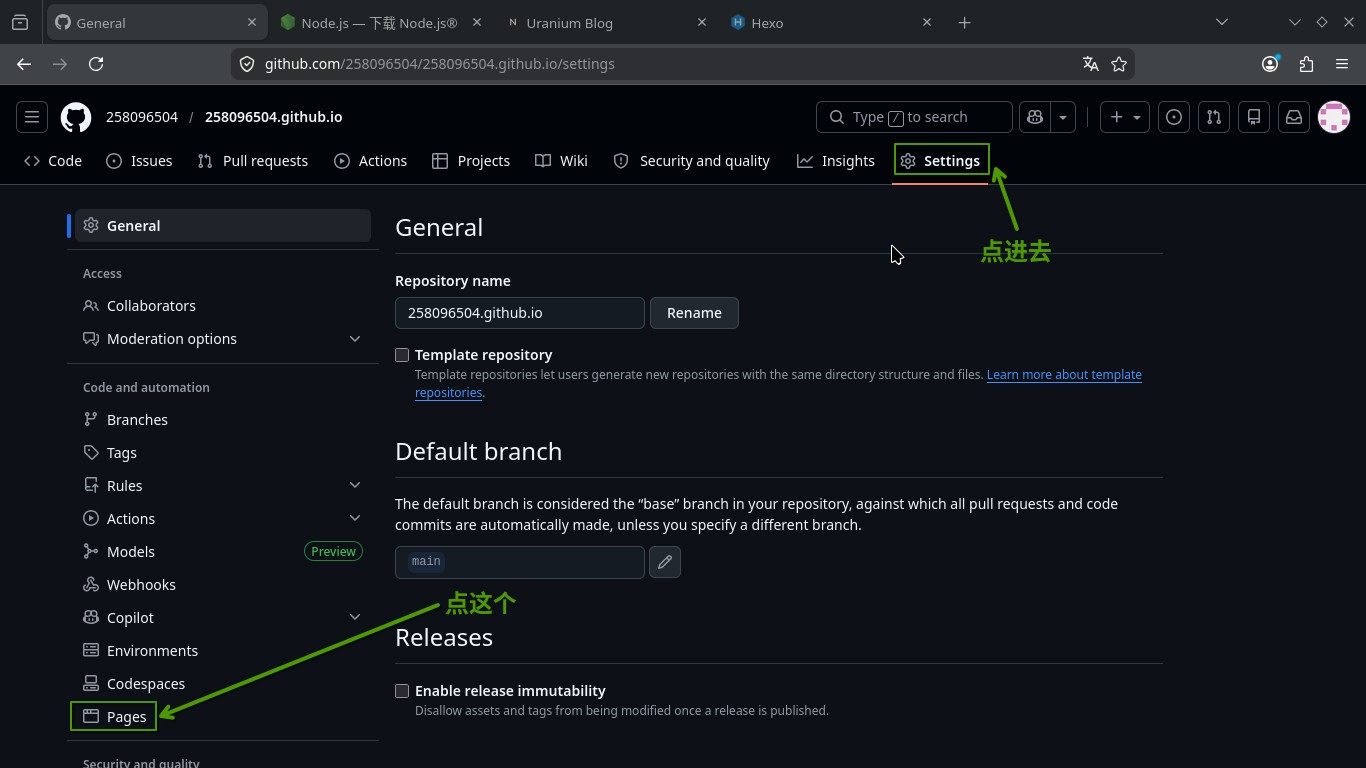Screen dimensions: 1366x768
Task: Click the Rename button
Action: click(694, 313)
